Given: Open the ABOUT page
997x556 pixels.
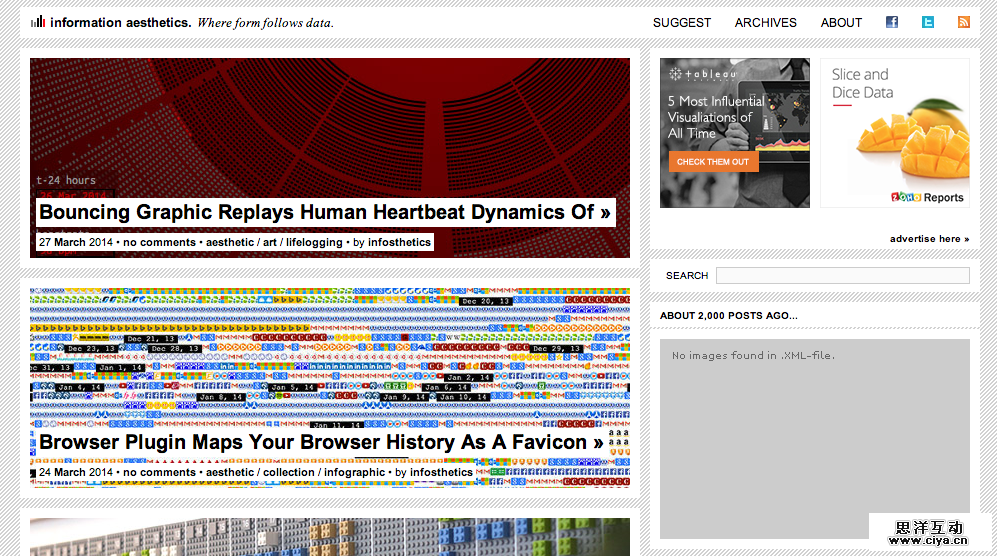Looking at the screenshot, I should tap(841, 22).
